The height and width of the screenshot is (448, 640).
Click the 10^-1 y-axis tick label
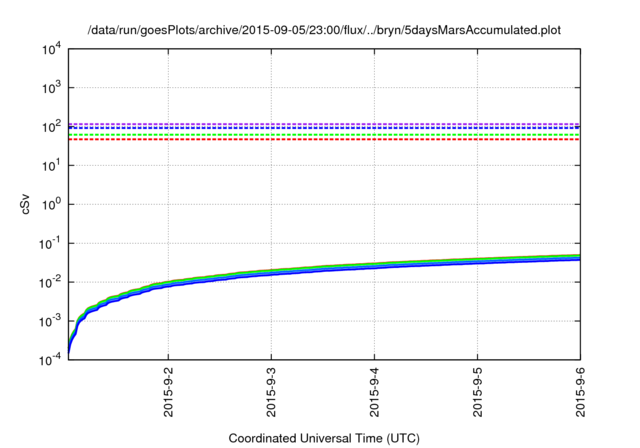tap(49, 244)
